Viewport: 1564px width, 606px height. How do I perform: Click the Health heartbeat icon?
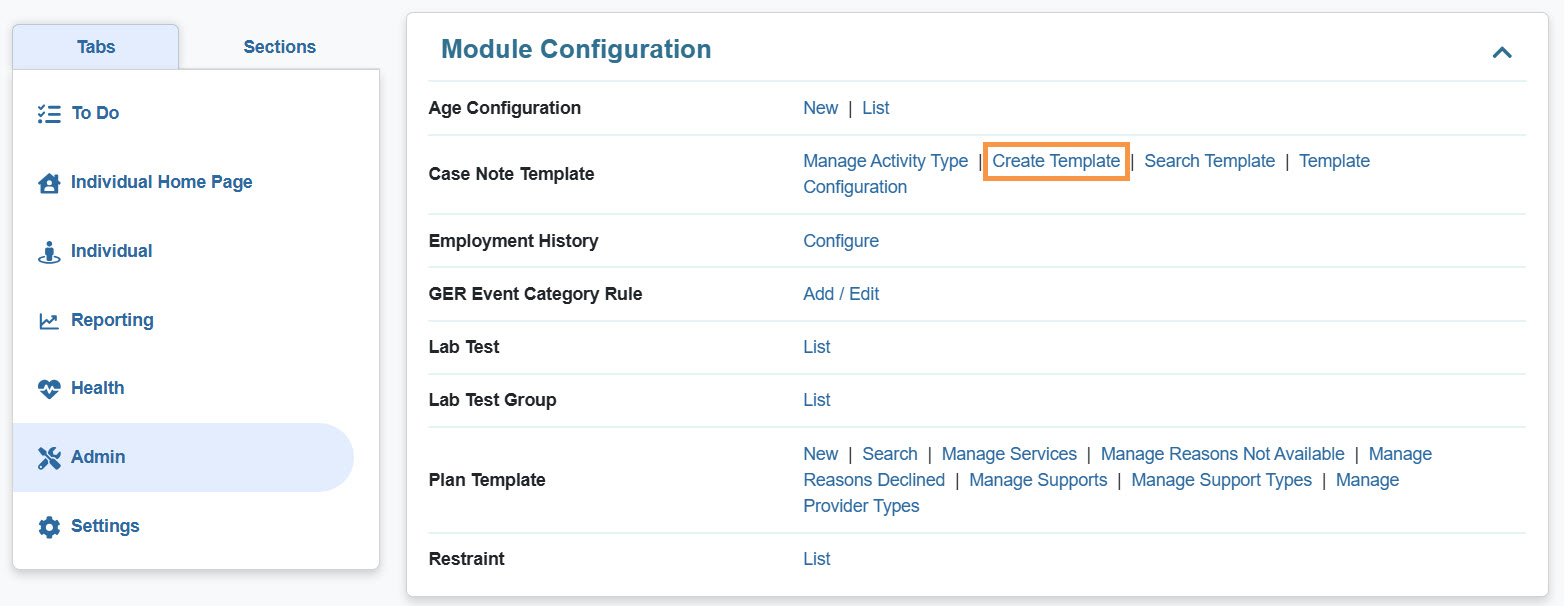(x=48, y=389)
